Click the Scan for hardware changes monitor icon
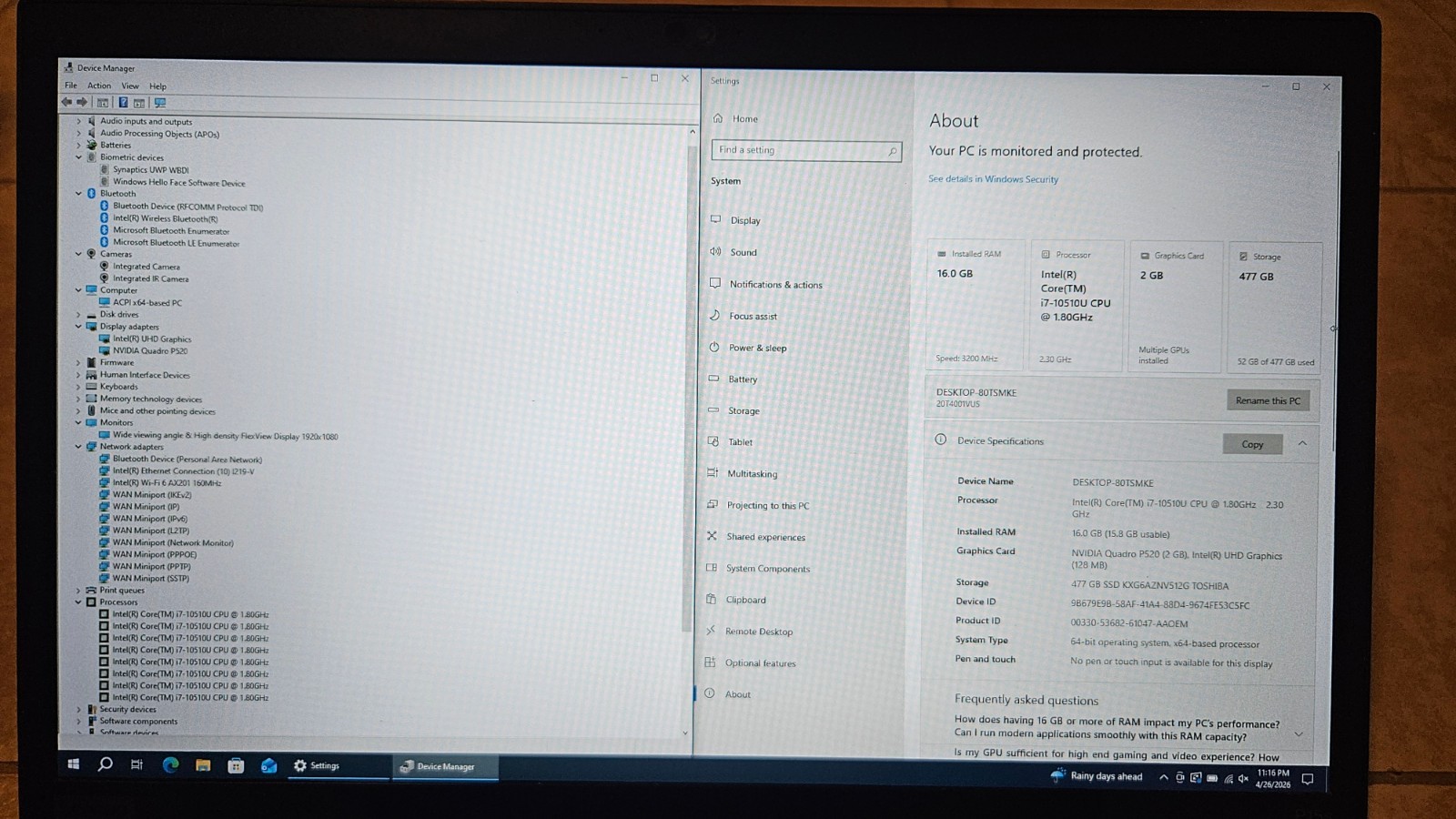Screen dimensions: 1456x819 click(x=160, y=103)
